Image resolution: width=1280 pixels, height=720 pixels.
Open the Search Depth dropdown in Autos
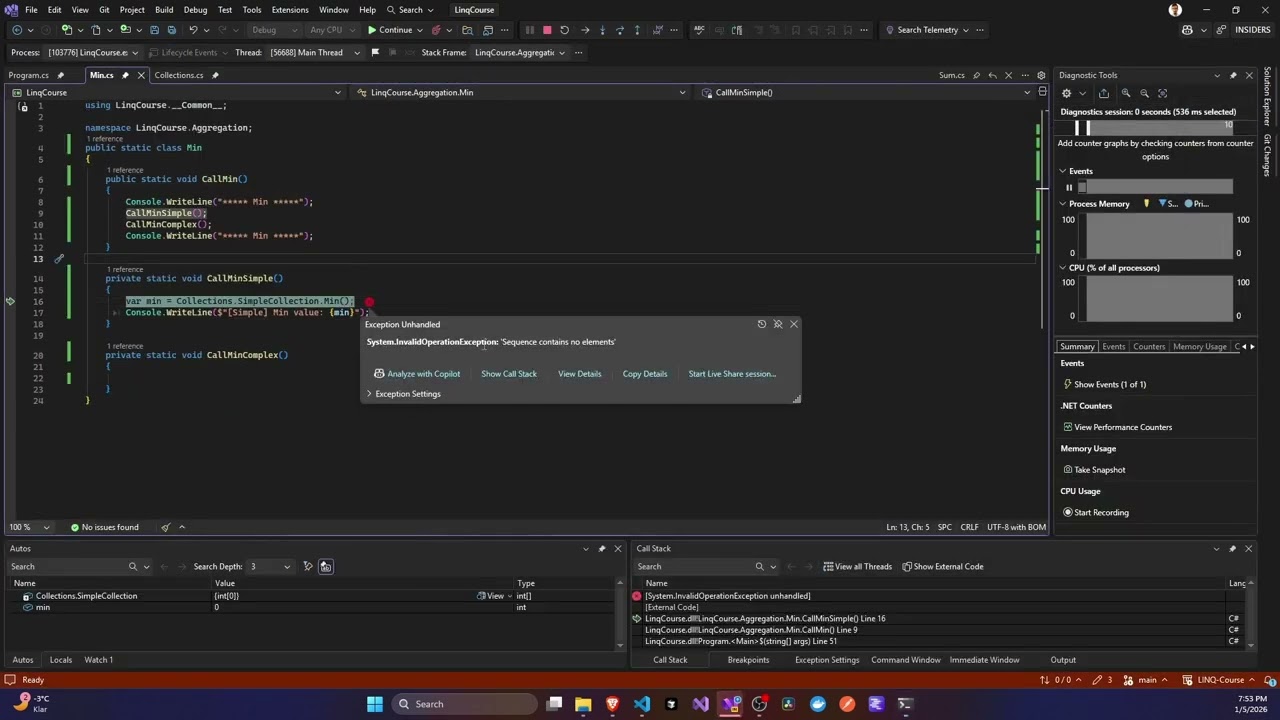click(x=270, y=566)
